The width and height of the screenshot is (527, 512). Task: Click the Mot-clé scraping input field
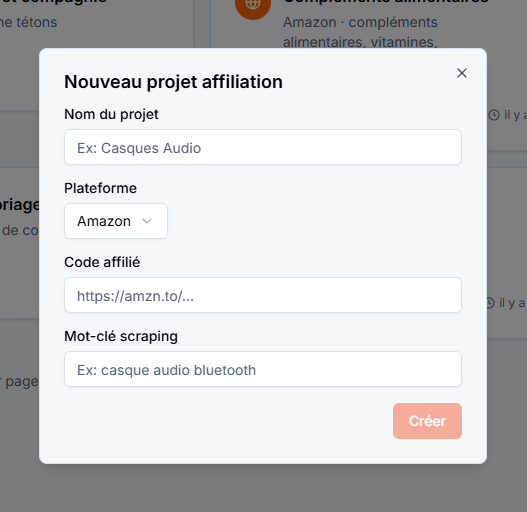pyautogui.click(x=263, y=369)
